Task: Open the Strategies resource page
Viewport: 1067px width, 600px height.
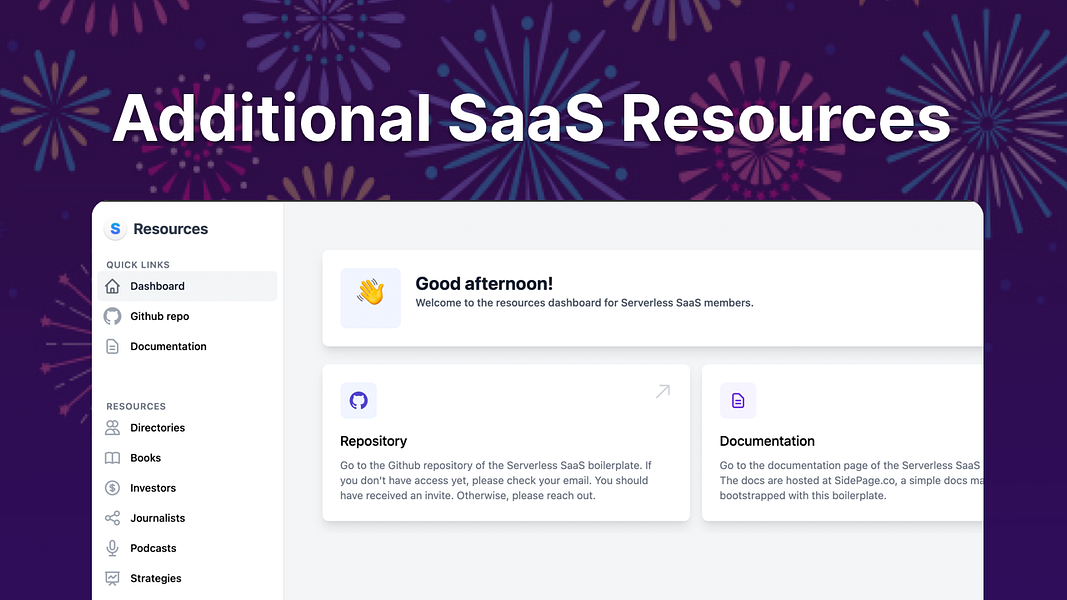Action: coord(187,578)
